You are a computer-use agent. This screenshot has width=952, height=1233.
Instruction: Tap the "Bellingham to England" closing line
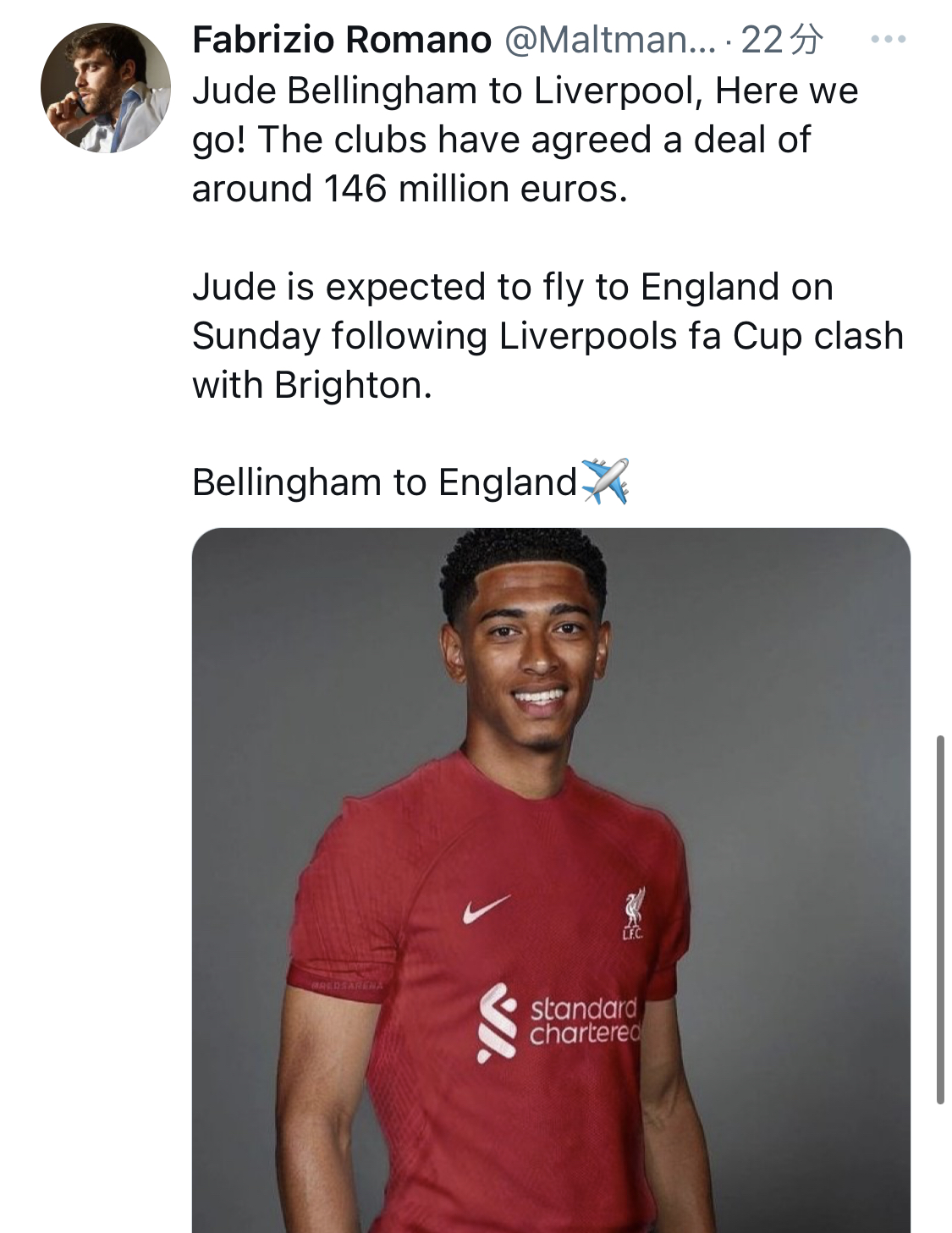click(x=384, y=482)
